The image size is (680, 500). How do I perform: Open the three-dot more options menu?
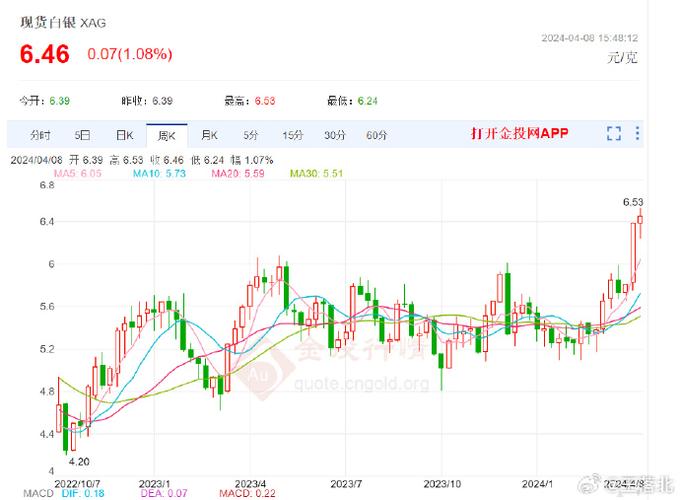638,134
